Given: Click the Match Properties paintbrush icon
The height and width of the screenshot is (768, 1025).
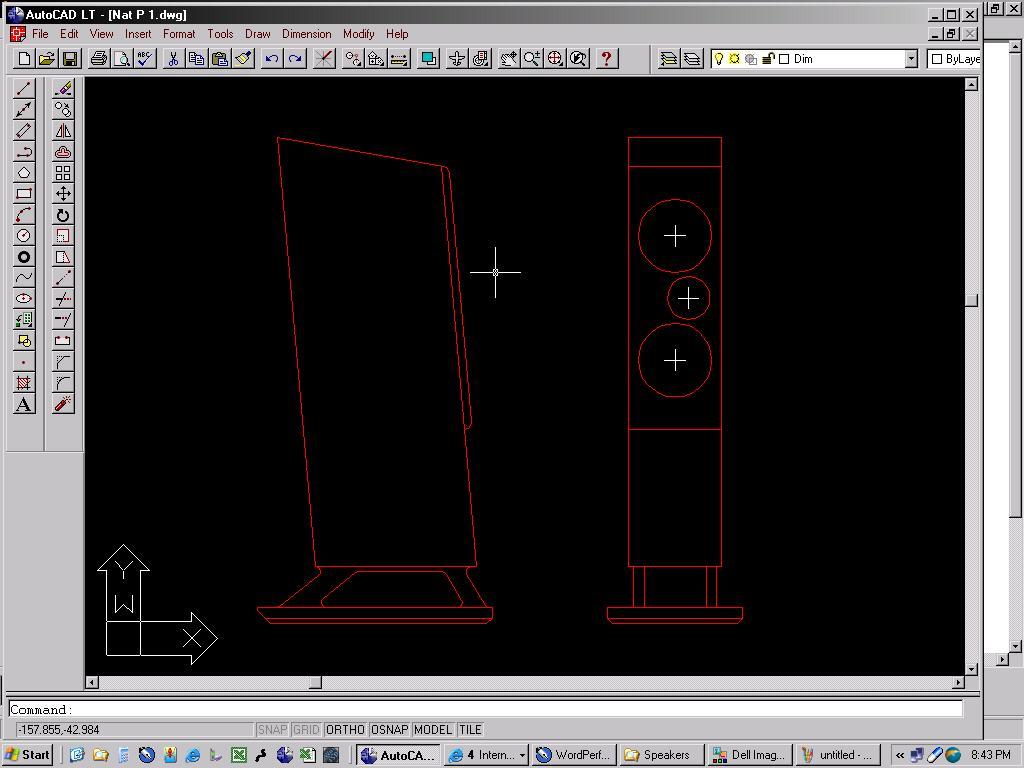Looking at the screenshot, I should pyautogui.click(x=244, y=59).
